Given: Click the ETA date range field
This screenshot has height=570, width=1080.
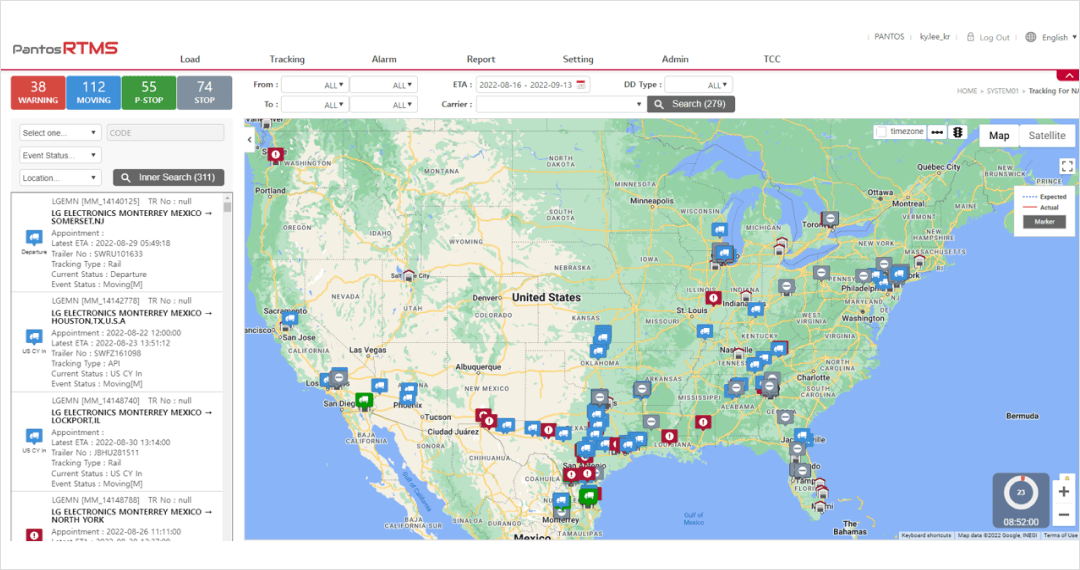Looking at the screenshot, I should click(531, 85).
